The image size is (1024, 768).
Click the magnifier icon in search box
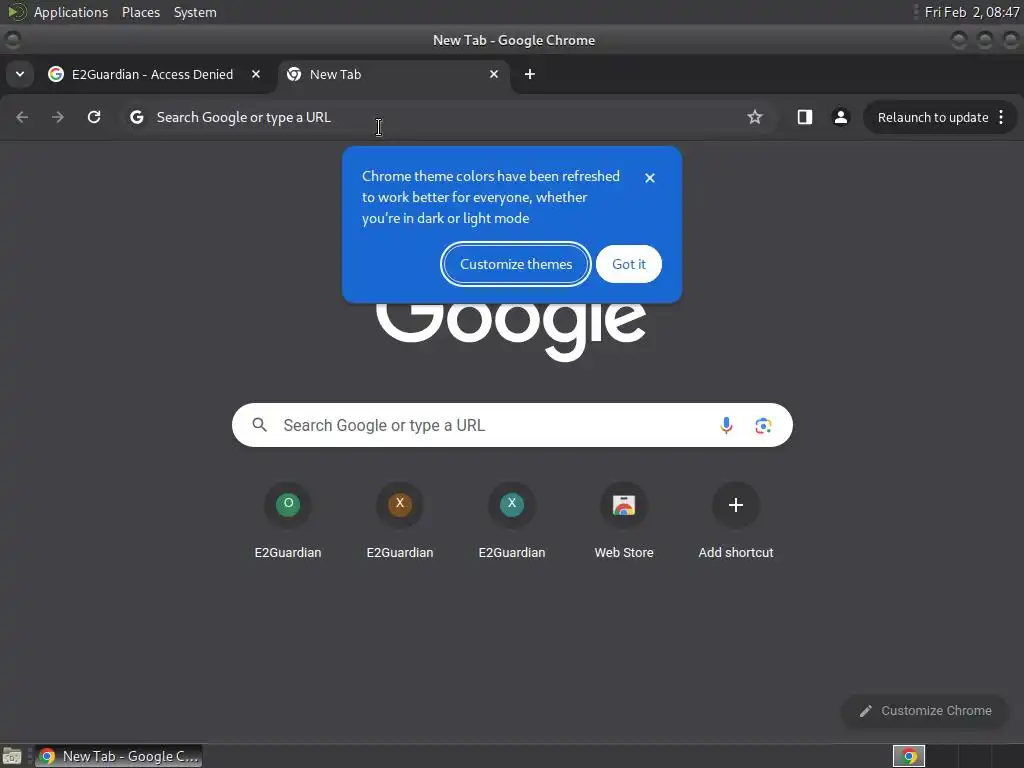pos(259,425)
